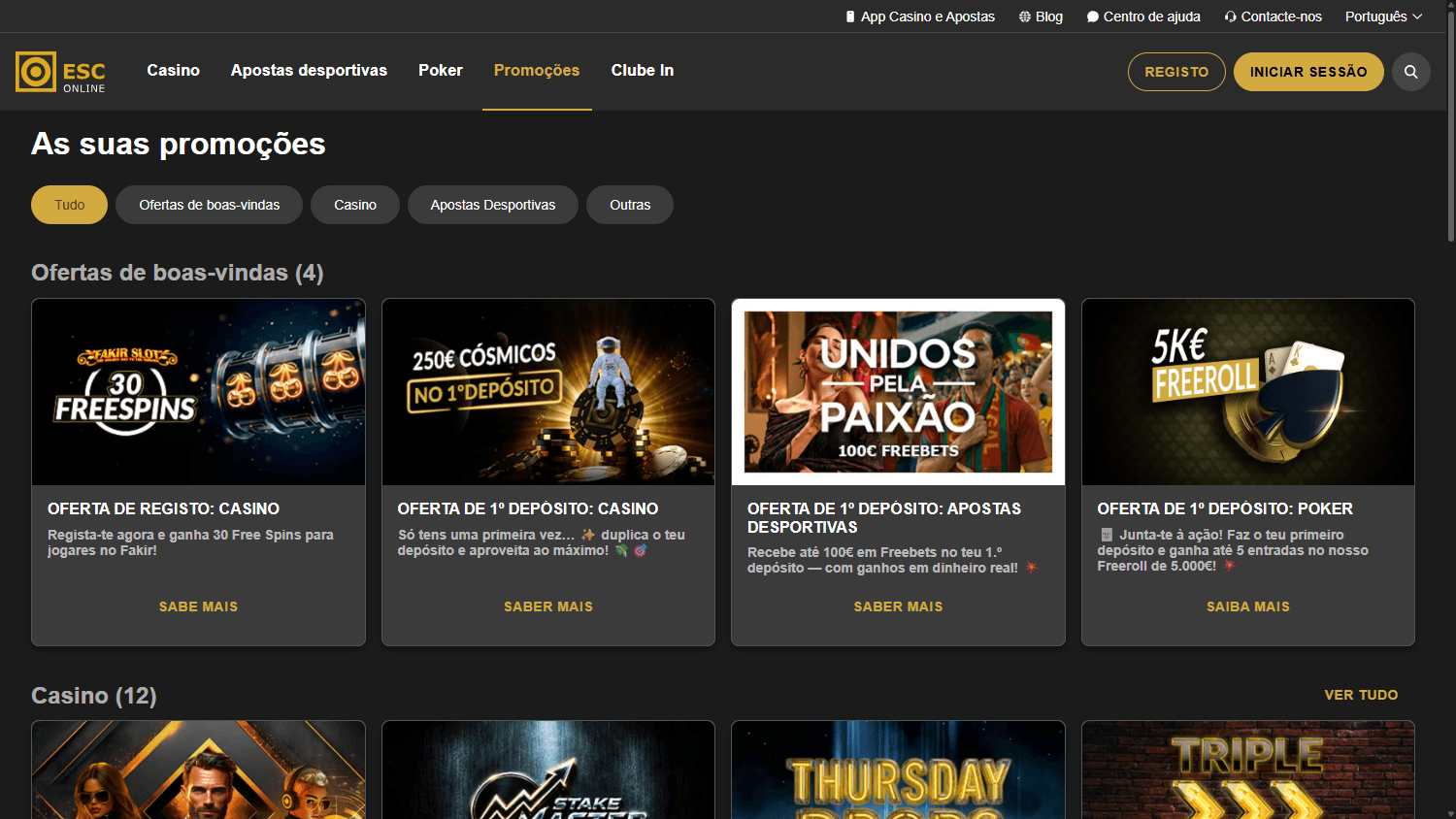Open the Triple promotion thumbnail

click(x=1248, y=770)
